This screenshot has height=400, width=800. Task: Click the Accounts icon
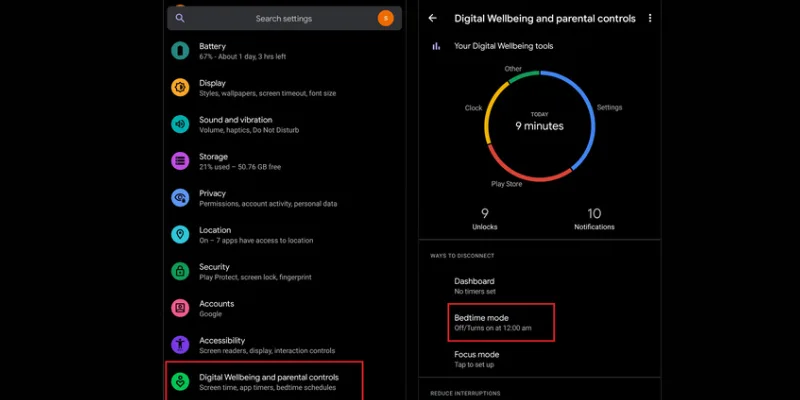pyautogui.click(x=180, y=308)
